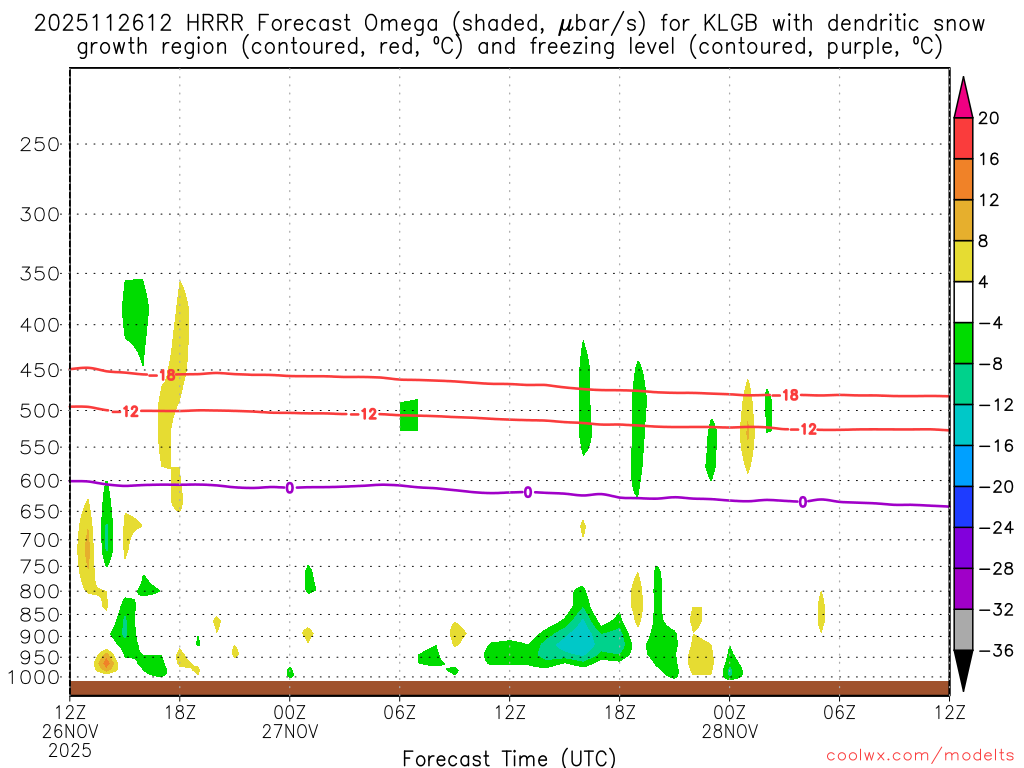Click the orange swatch between 12 and 16
Viewport: 1024px width, 768px height.
click(963, 179)
